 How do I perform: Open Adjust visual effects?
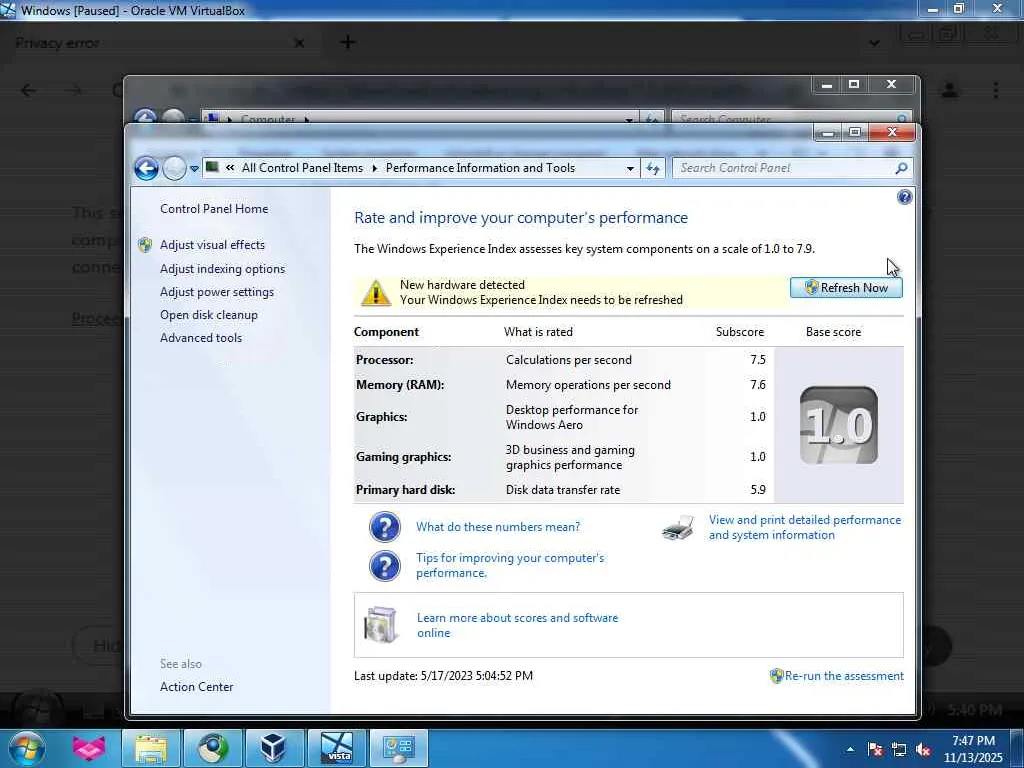tap(212, 244)
